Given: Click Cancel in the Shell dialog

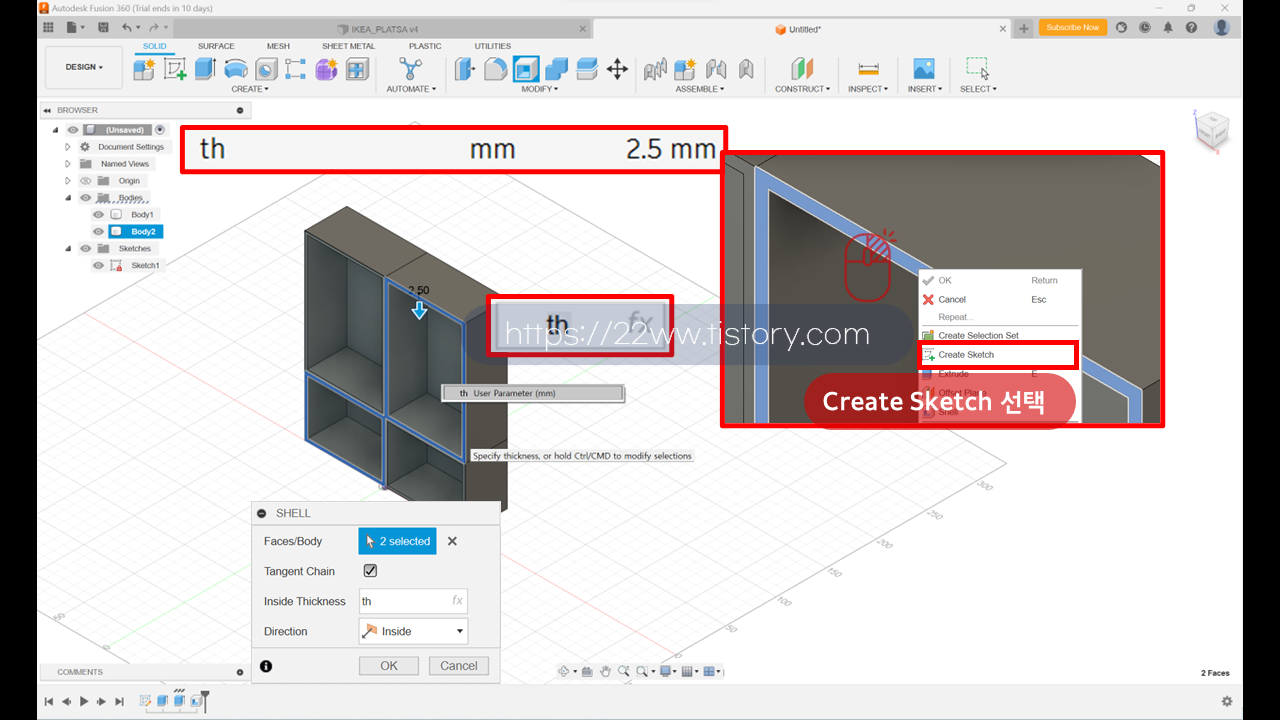Looking at the screenshot, I should click(459, 666).
